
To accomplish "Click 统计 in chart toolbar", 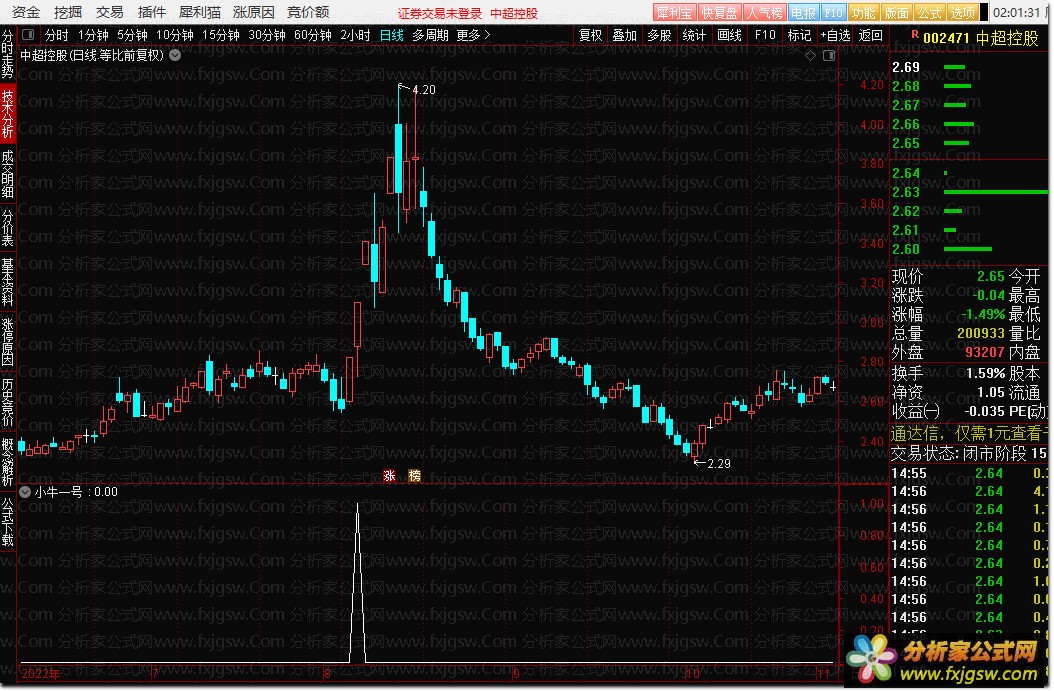I will [x=694, y=35].
